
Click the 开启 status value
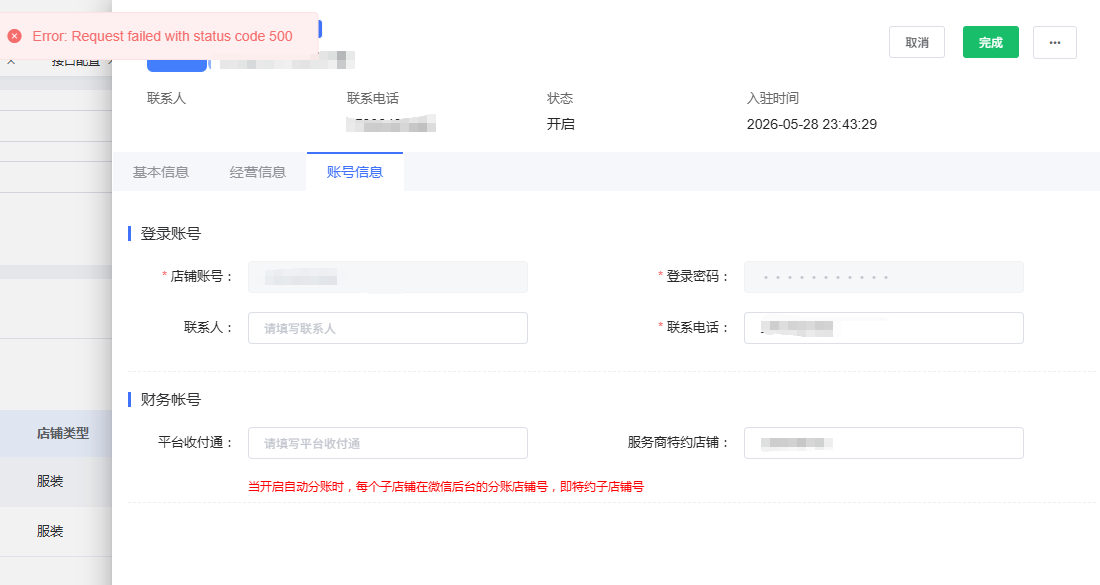click(x=561, y=124)
